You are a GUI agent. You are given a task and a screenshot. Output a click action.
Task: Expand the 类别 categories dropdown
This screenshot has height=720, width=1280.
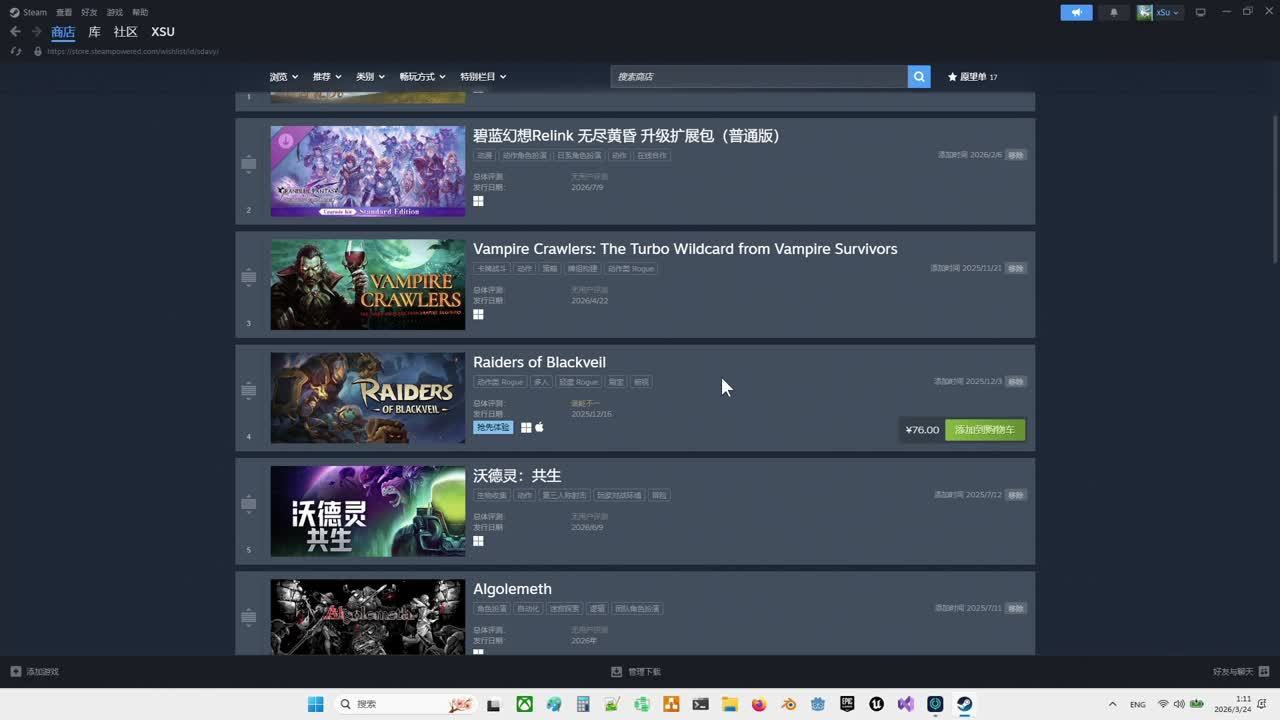click(370, 77)
